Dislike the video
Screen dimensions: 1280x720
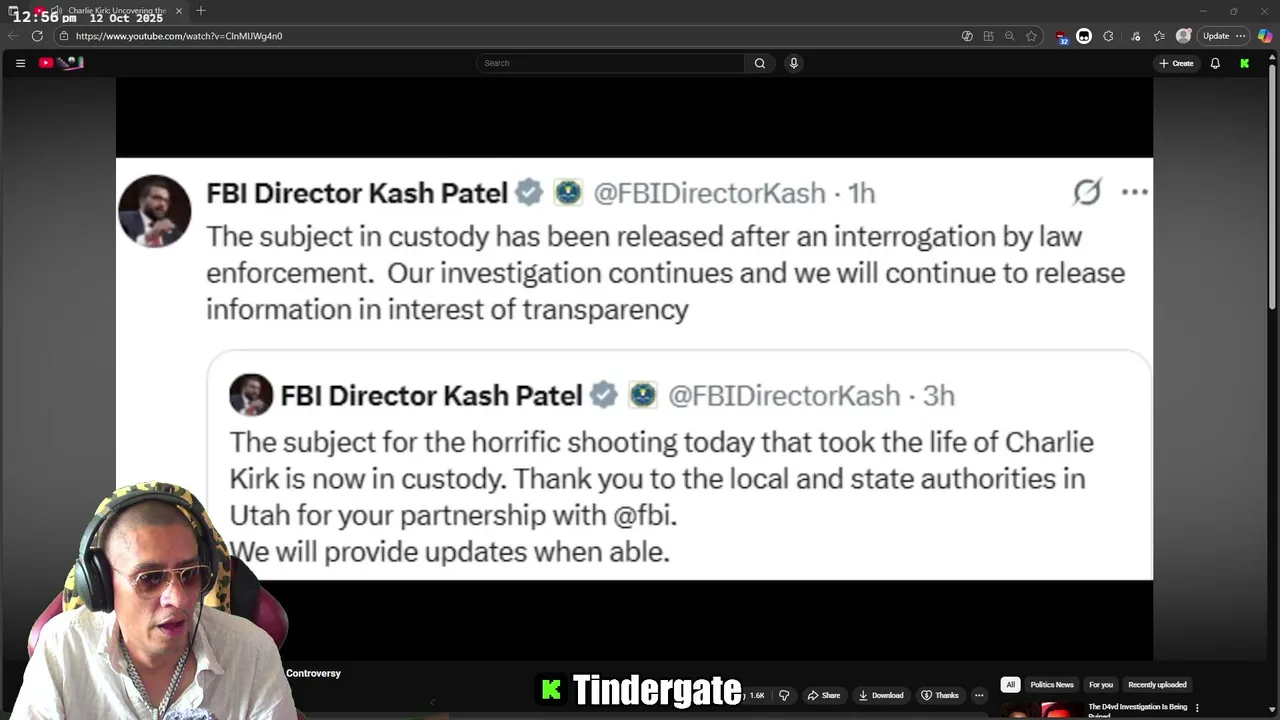click(784, 695)
